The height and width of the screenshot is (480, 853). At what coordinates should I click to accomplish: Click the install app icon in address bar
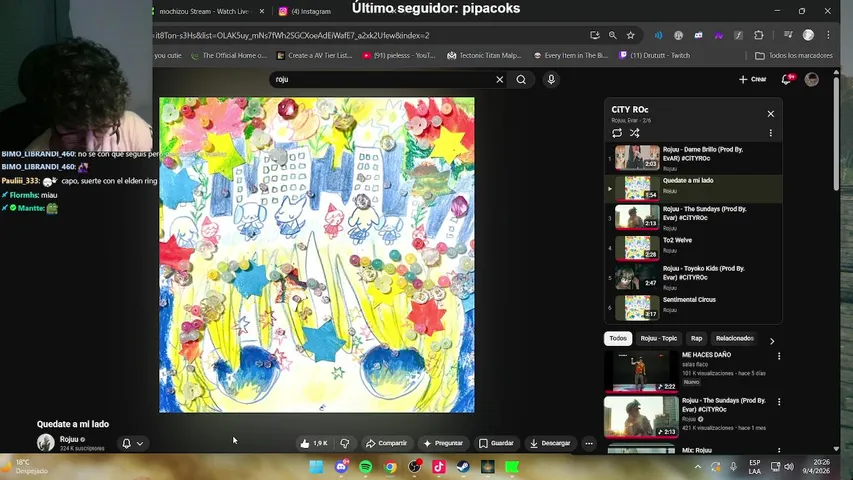click(x=595, y=35)
